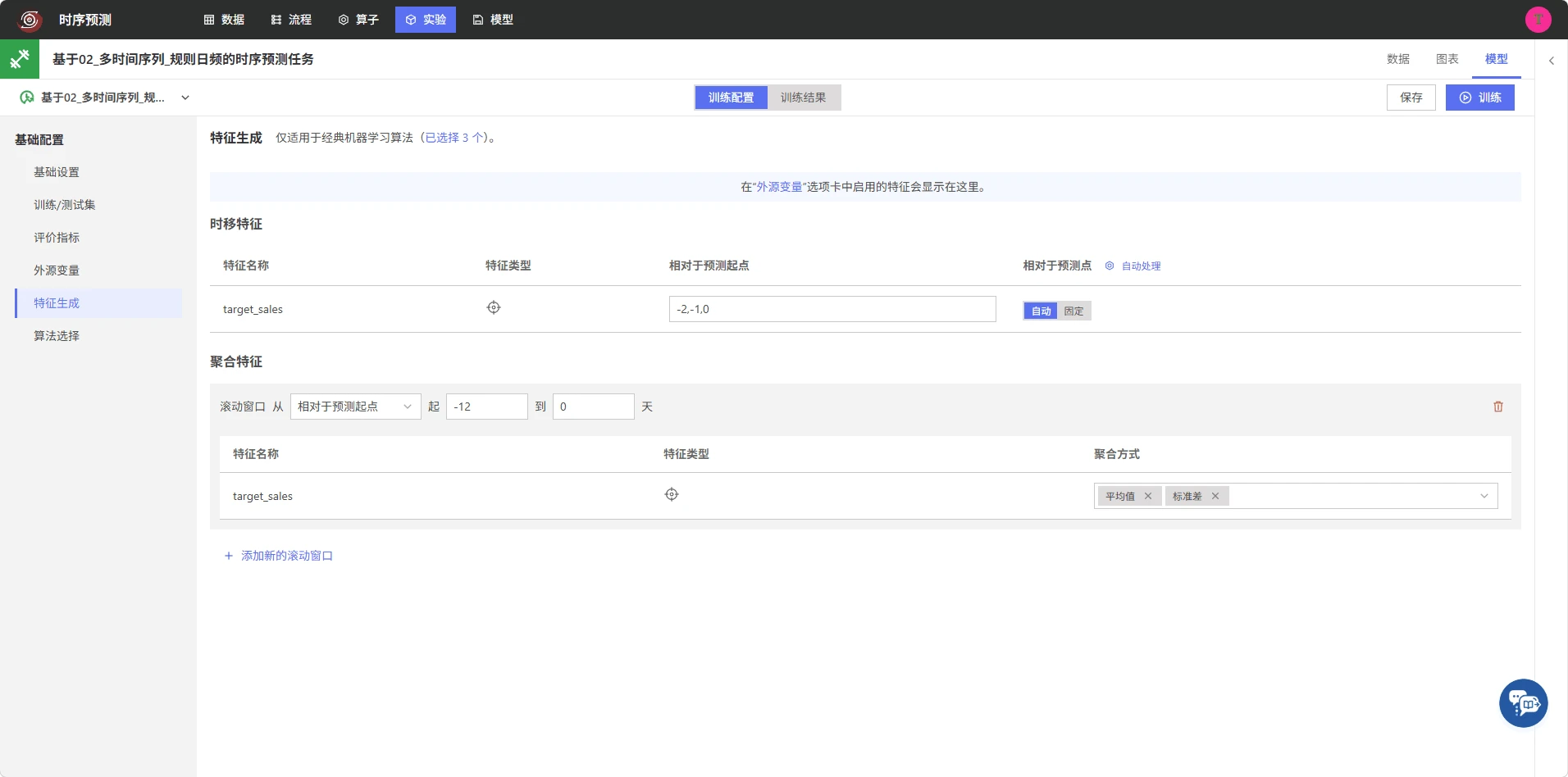This screenshot has width=1568, height=777.
Task: Switch to the 图表 tab
Action: pos(1447,59)
